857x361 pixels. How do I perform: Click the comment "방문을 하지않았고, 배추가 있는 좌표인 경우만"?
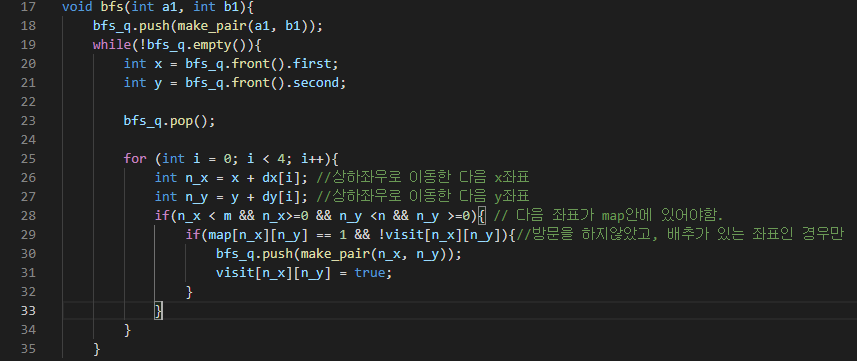[x=689, y=235]
